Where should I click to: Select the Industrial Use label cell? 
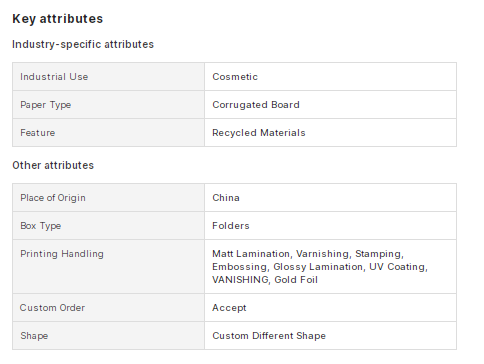tap(108, 77)
